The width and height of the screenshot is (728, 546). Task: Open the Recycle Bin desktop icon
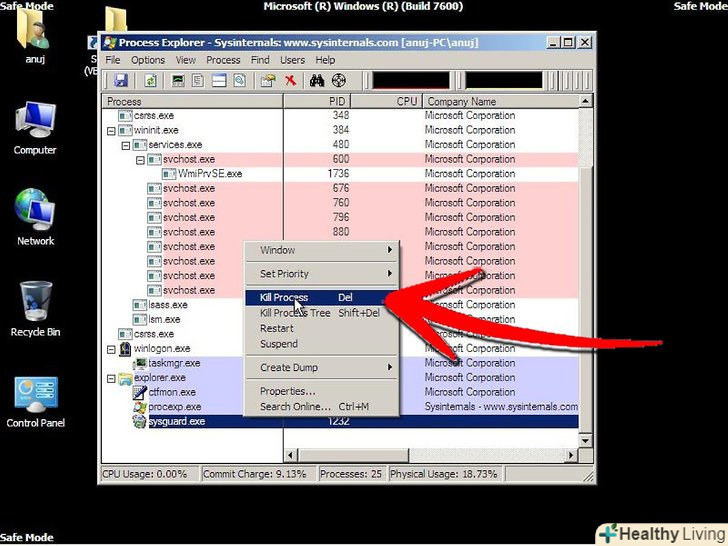[x=35, y=309]
